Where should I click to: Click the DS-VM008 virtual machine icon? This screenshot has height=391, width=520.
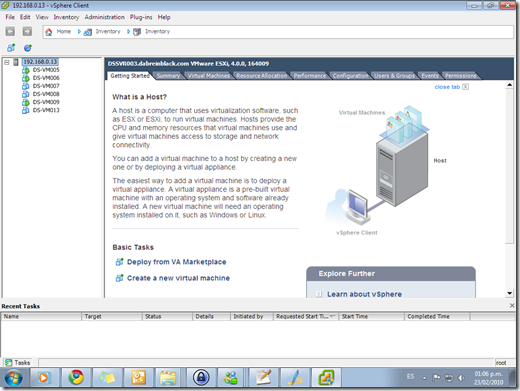tap(26, 94)
